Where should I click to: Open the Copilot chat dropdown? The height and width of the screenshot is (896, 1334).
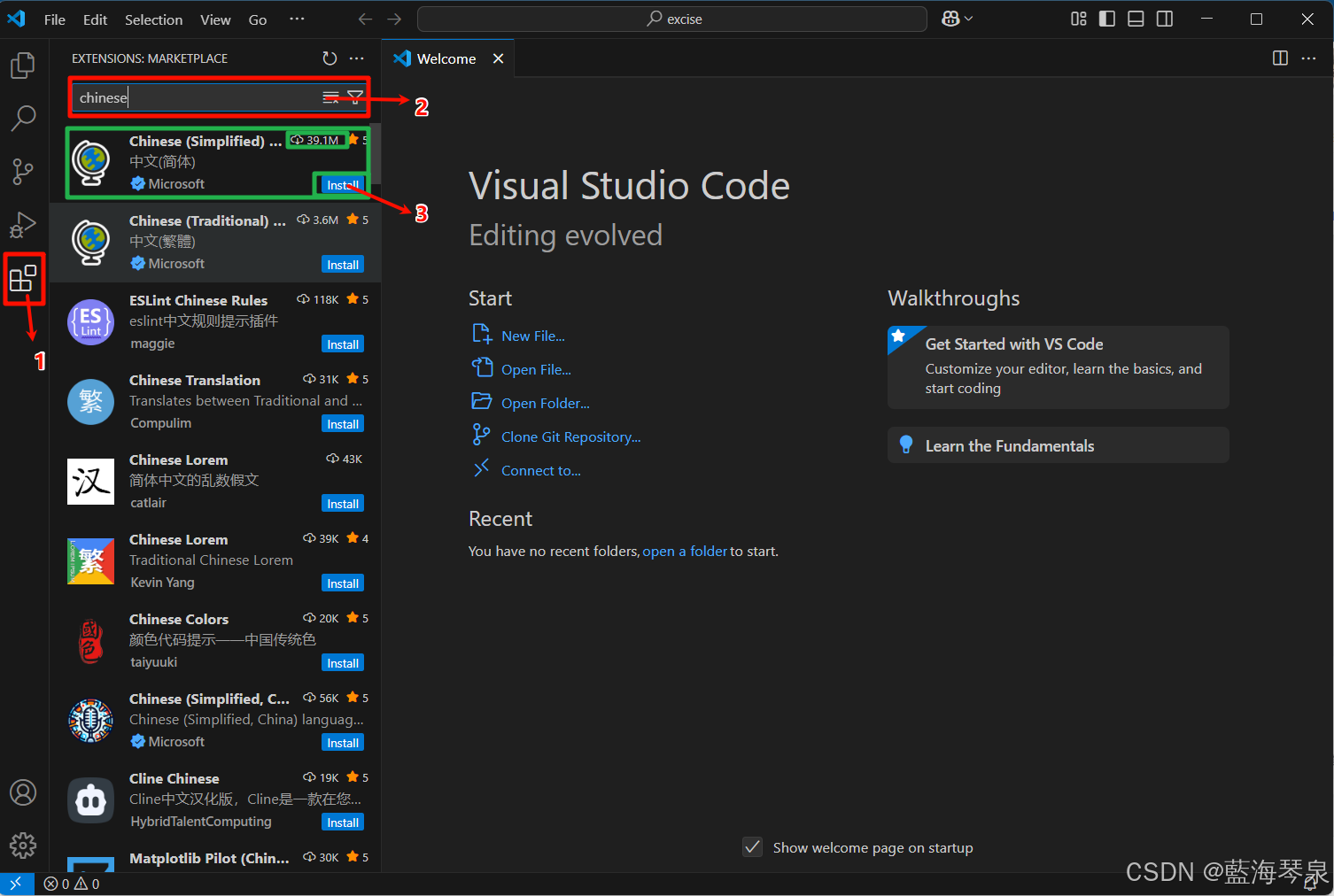[x=958, y=19]
